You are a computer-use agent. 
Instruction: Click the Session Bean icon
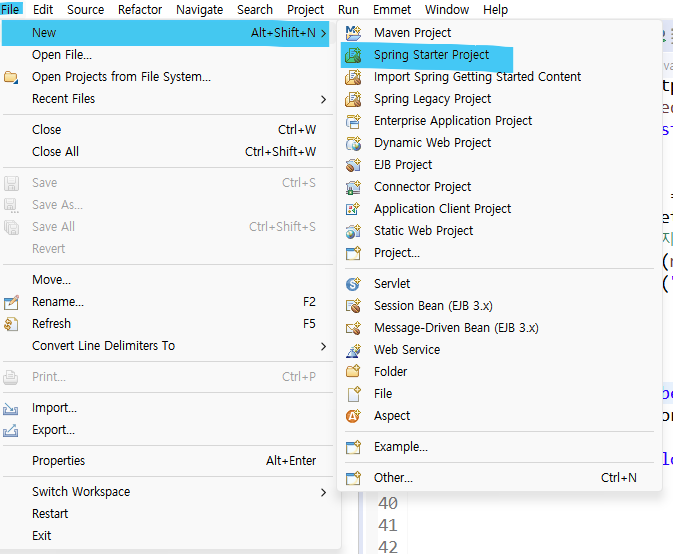click(x=353, y=306)
